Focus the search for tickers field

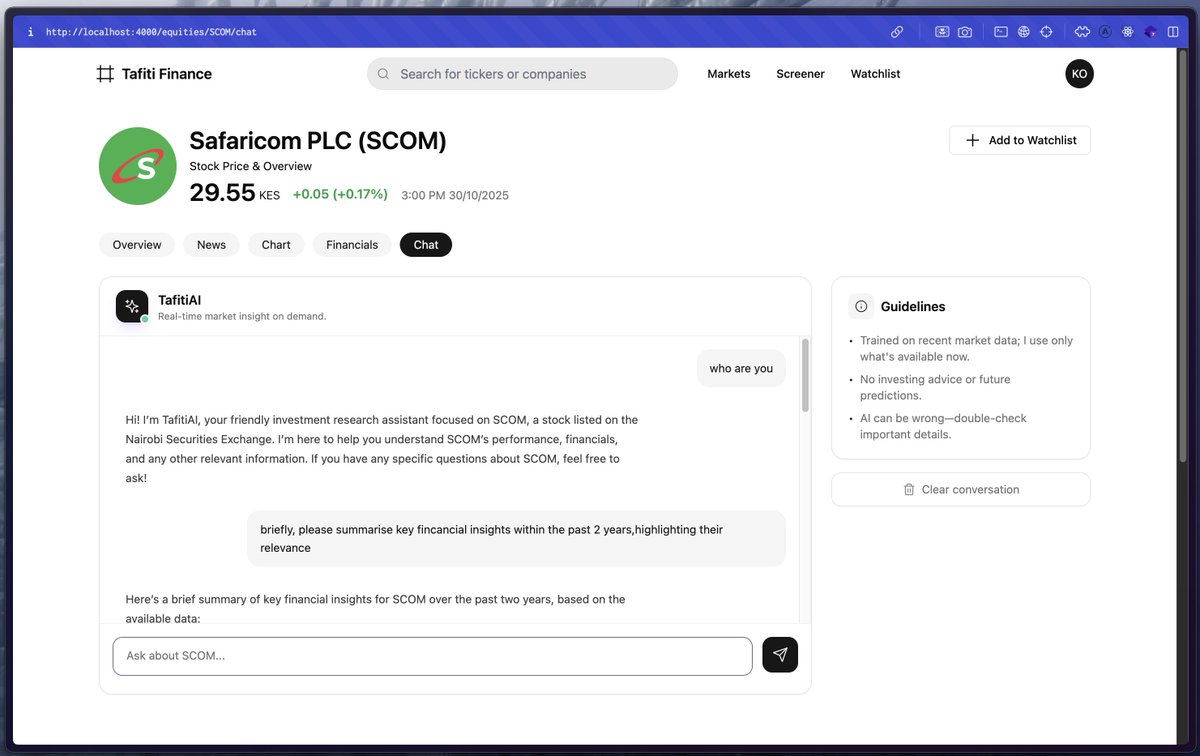(522, 74)
